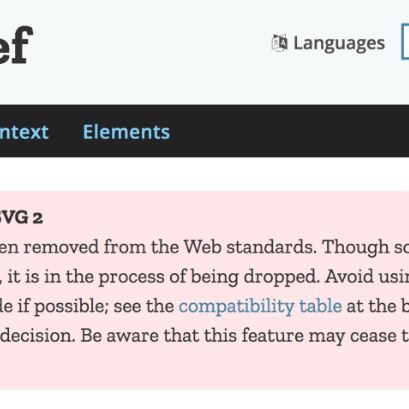Click the page title ending in 'ef'
Image resolution: width=409 pixels, height=409 pixels.
[16, 45]
